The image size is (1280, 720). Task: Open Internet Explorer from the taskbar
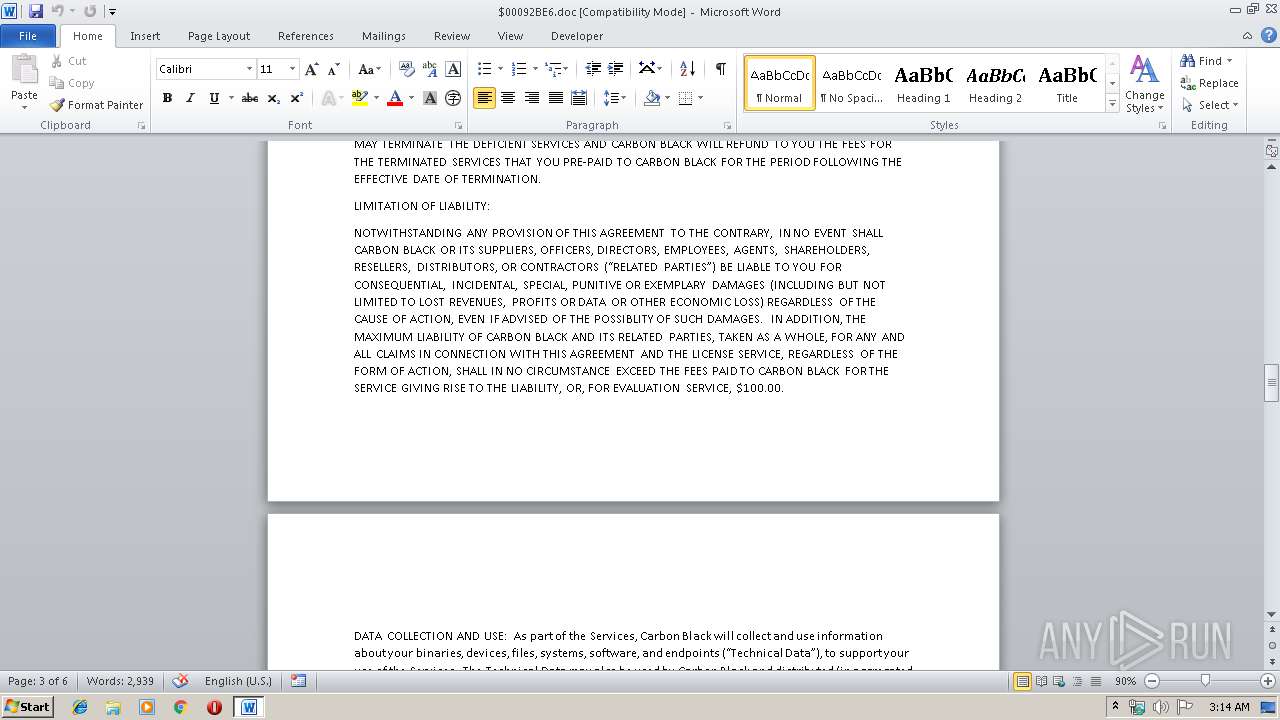[80, 706]
